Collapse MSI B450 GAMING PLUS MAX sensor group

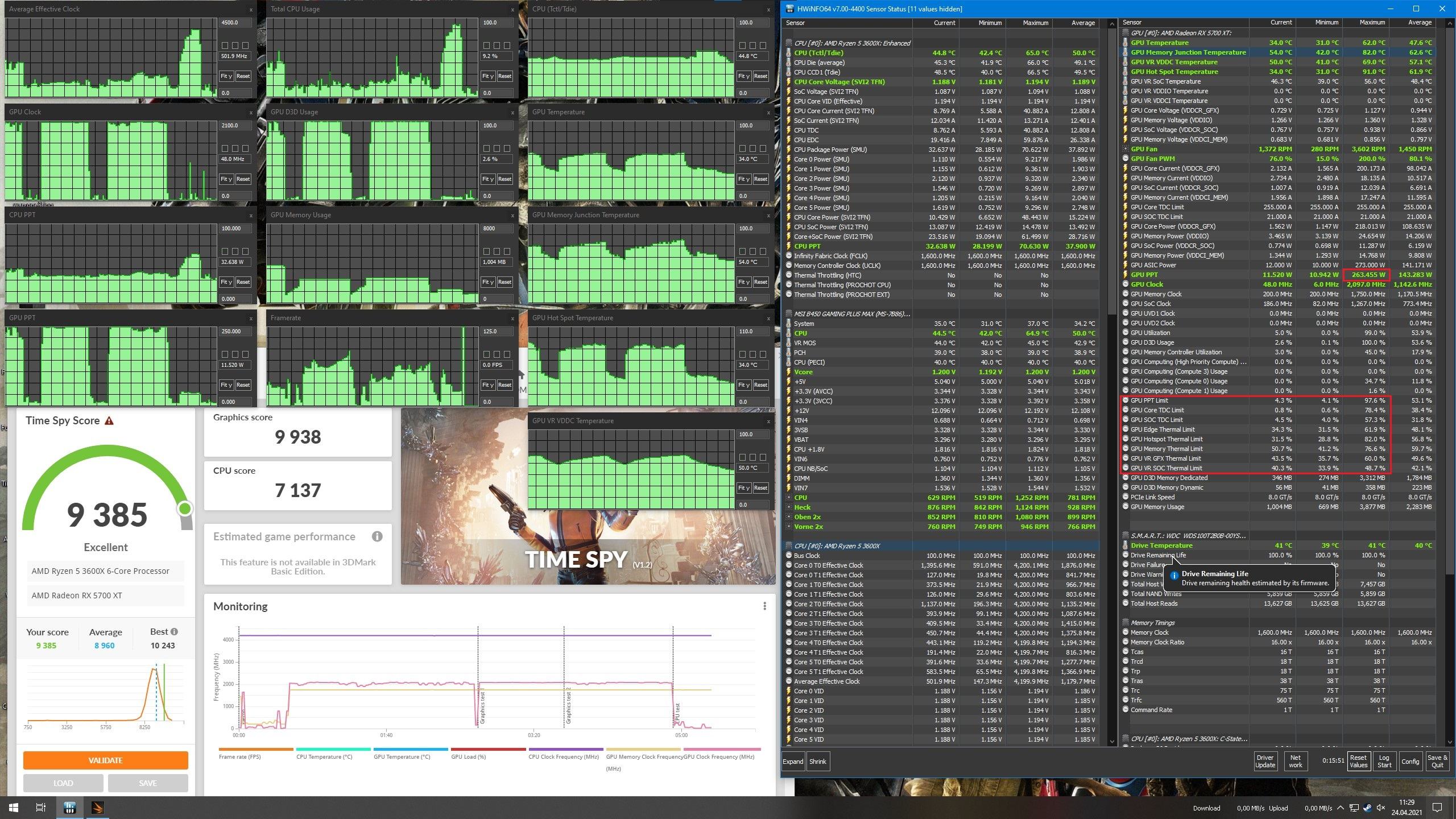pyautogui.click(x=789, y=314)
